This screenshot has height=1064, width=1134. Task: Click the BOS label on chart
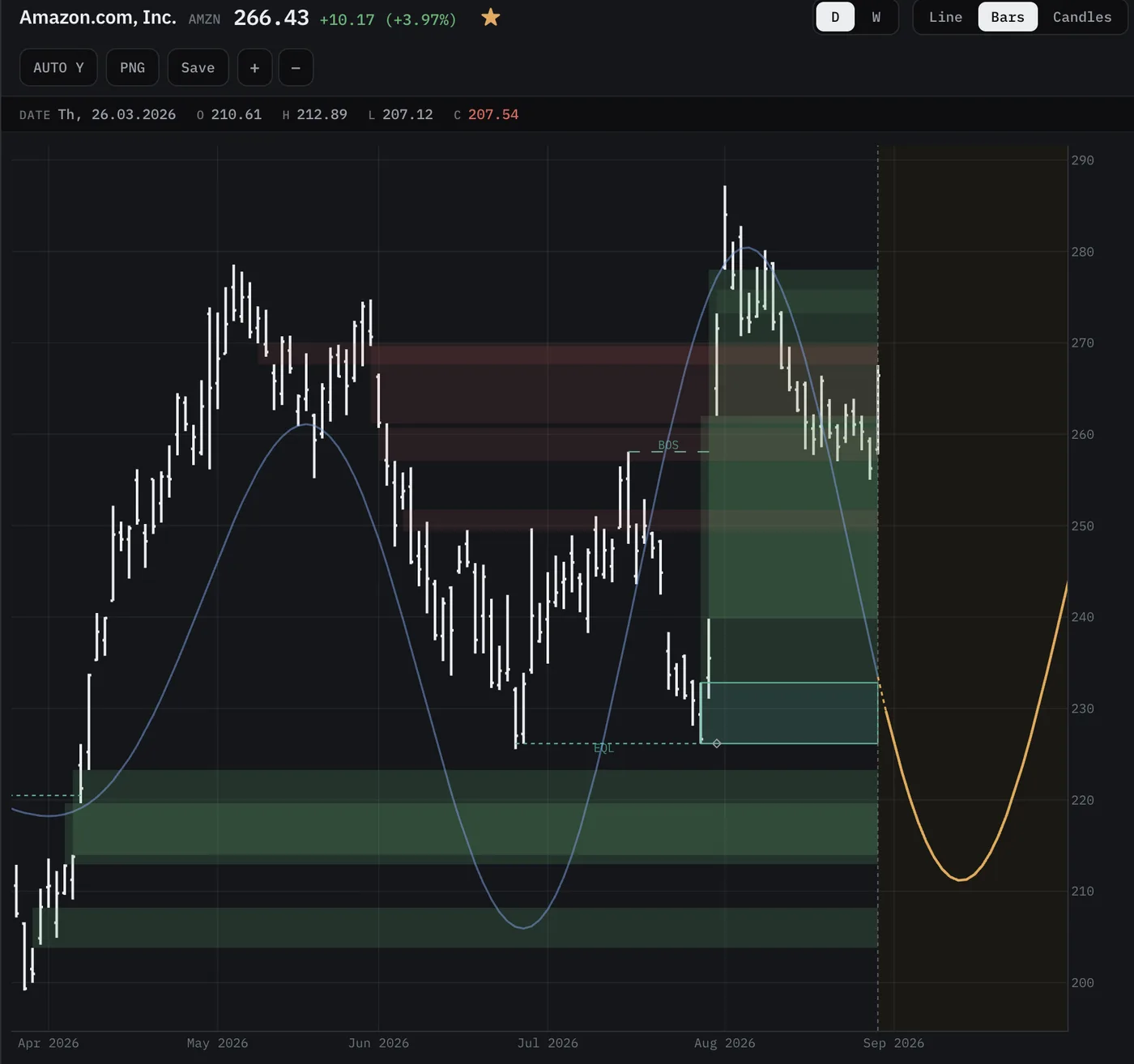668,445
